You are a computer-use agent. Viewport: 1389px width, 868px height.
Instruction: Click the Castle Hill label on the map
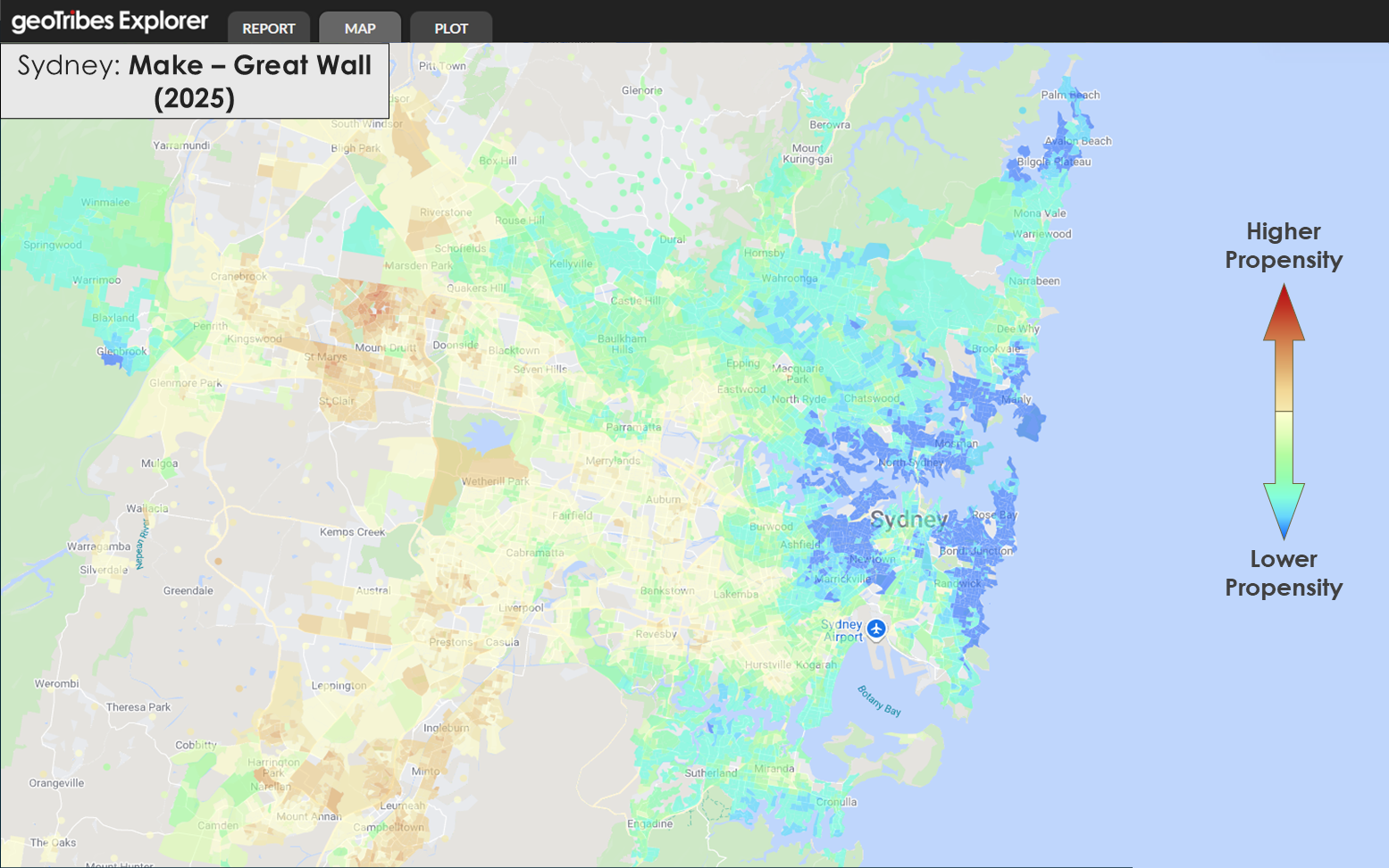636,300
